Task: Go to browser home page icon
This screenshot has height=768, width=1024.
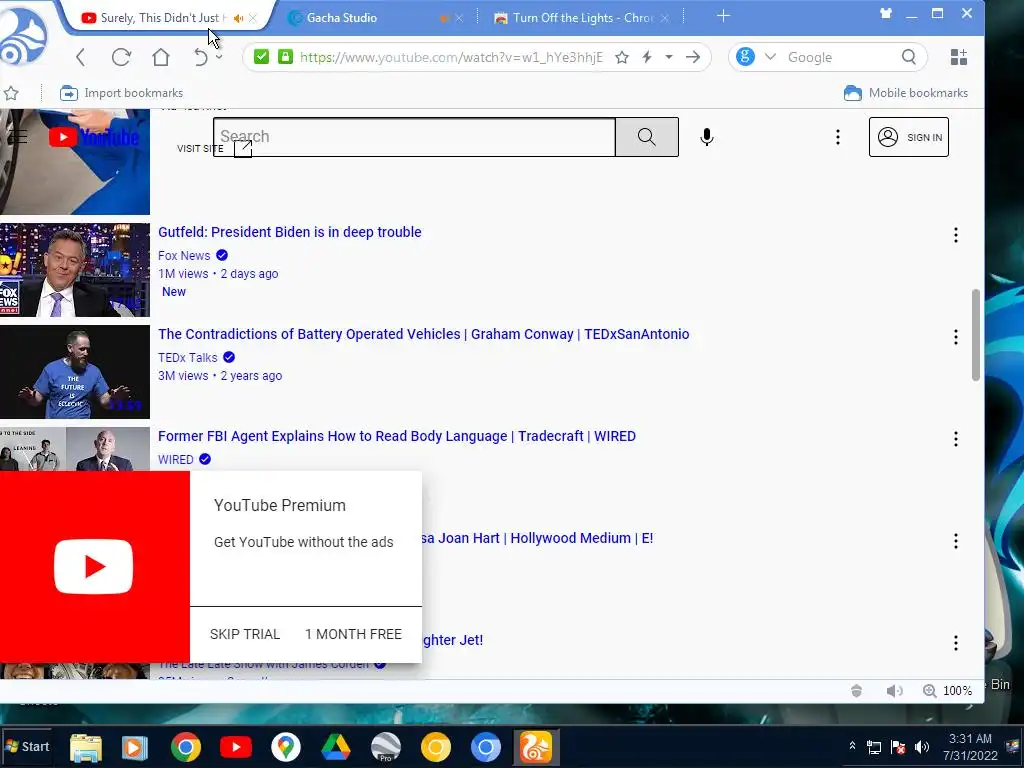Action: coord(161,57)
